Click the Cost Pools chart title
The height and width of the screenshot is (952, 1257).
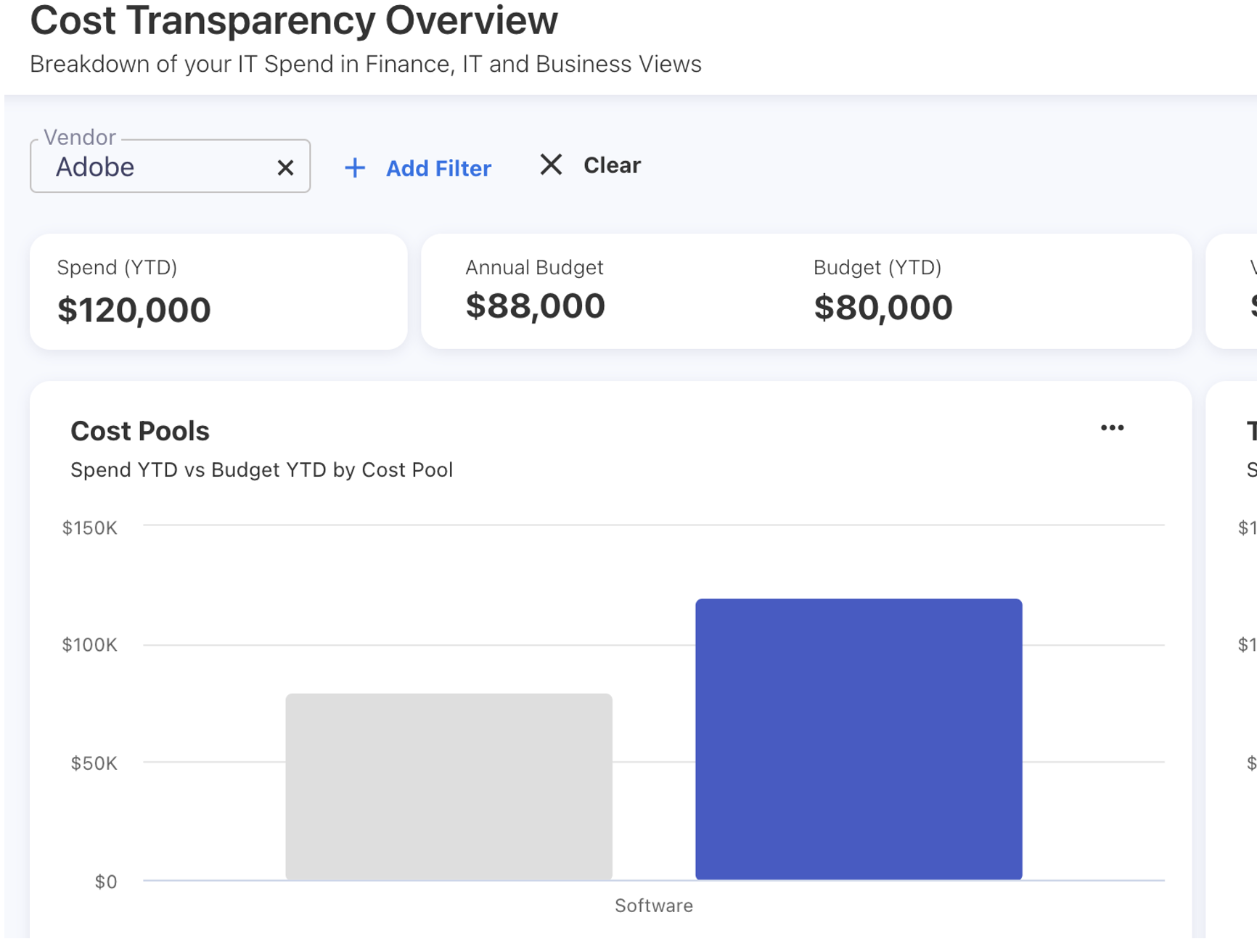tap(140, 431)
